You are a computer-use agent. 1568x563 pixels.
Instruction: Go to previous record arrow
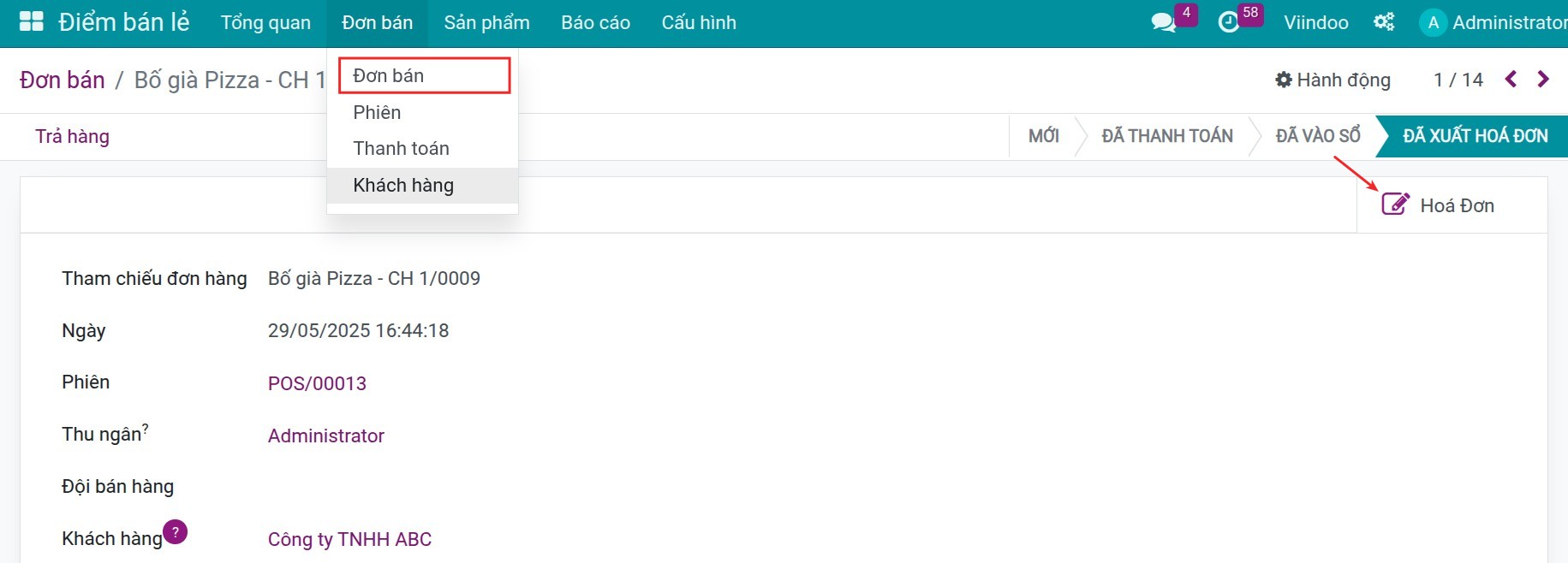pos(1511,80)
